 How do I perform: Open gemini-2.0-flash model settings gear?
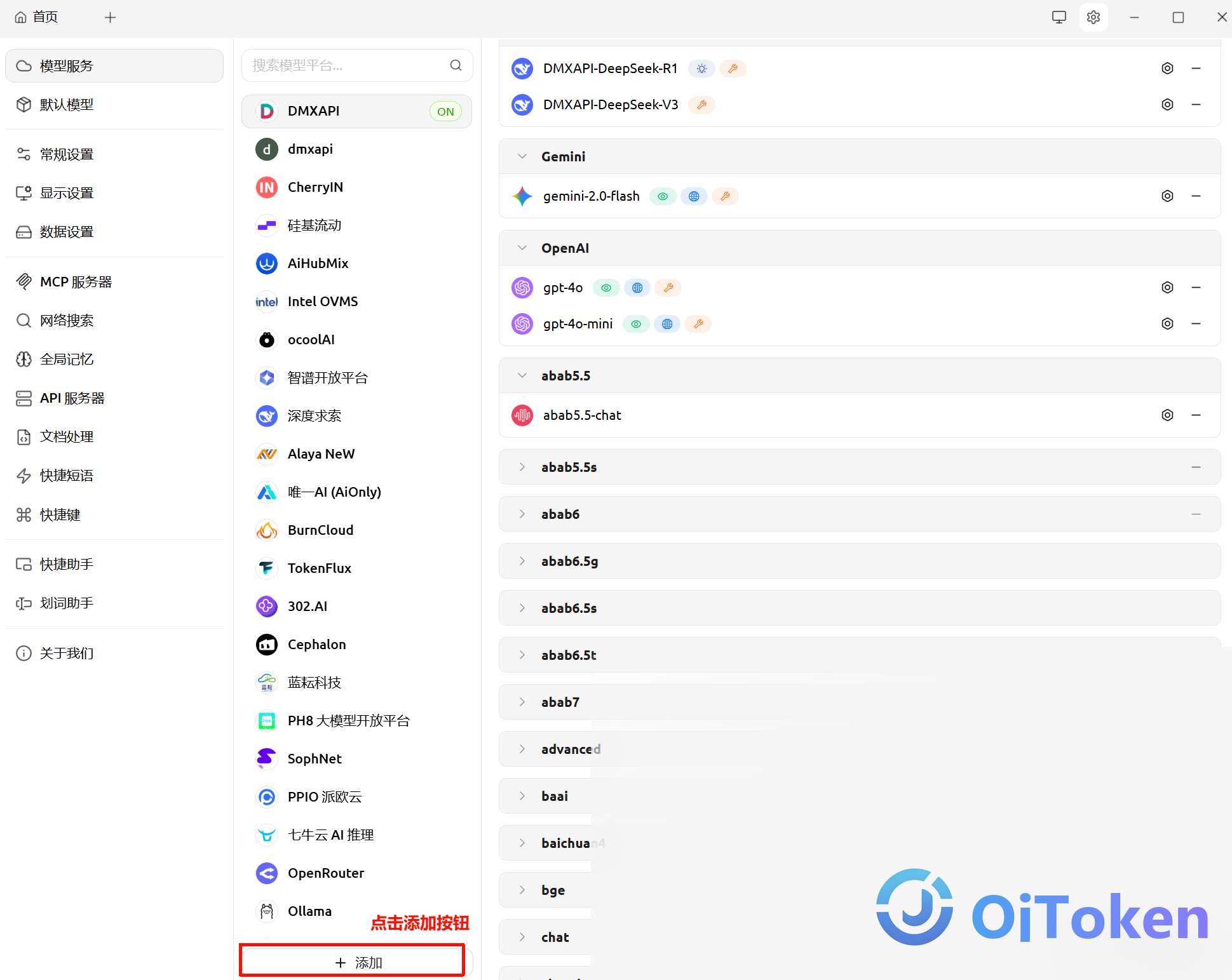[1167, 196]
